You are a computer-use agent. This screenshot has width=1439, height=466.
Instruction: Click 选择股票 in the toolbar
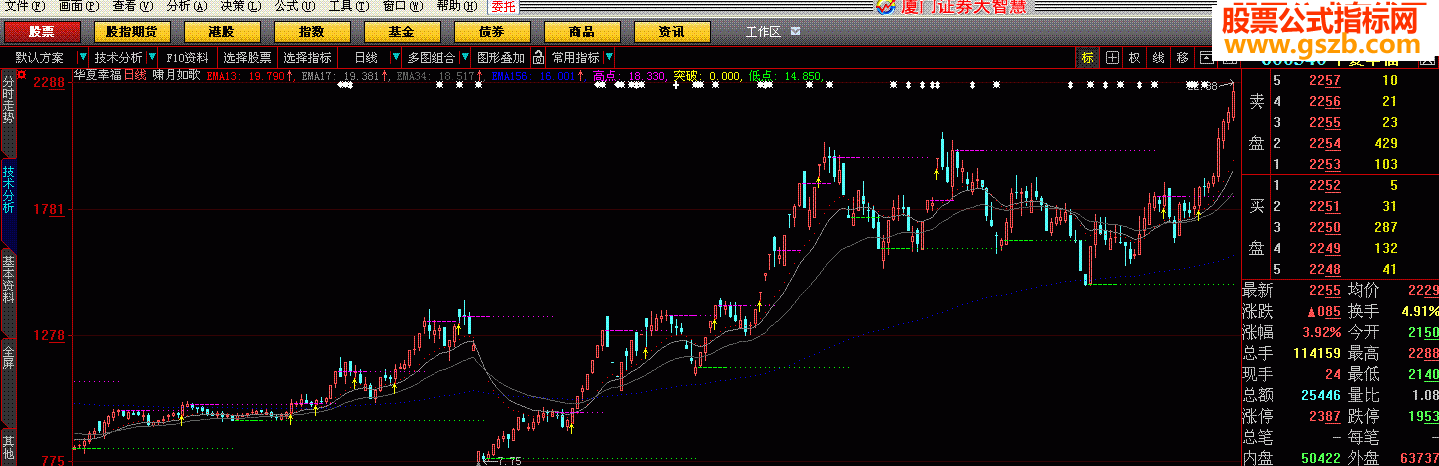coord(247,58)
